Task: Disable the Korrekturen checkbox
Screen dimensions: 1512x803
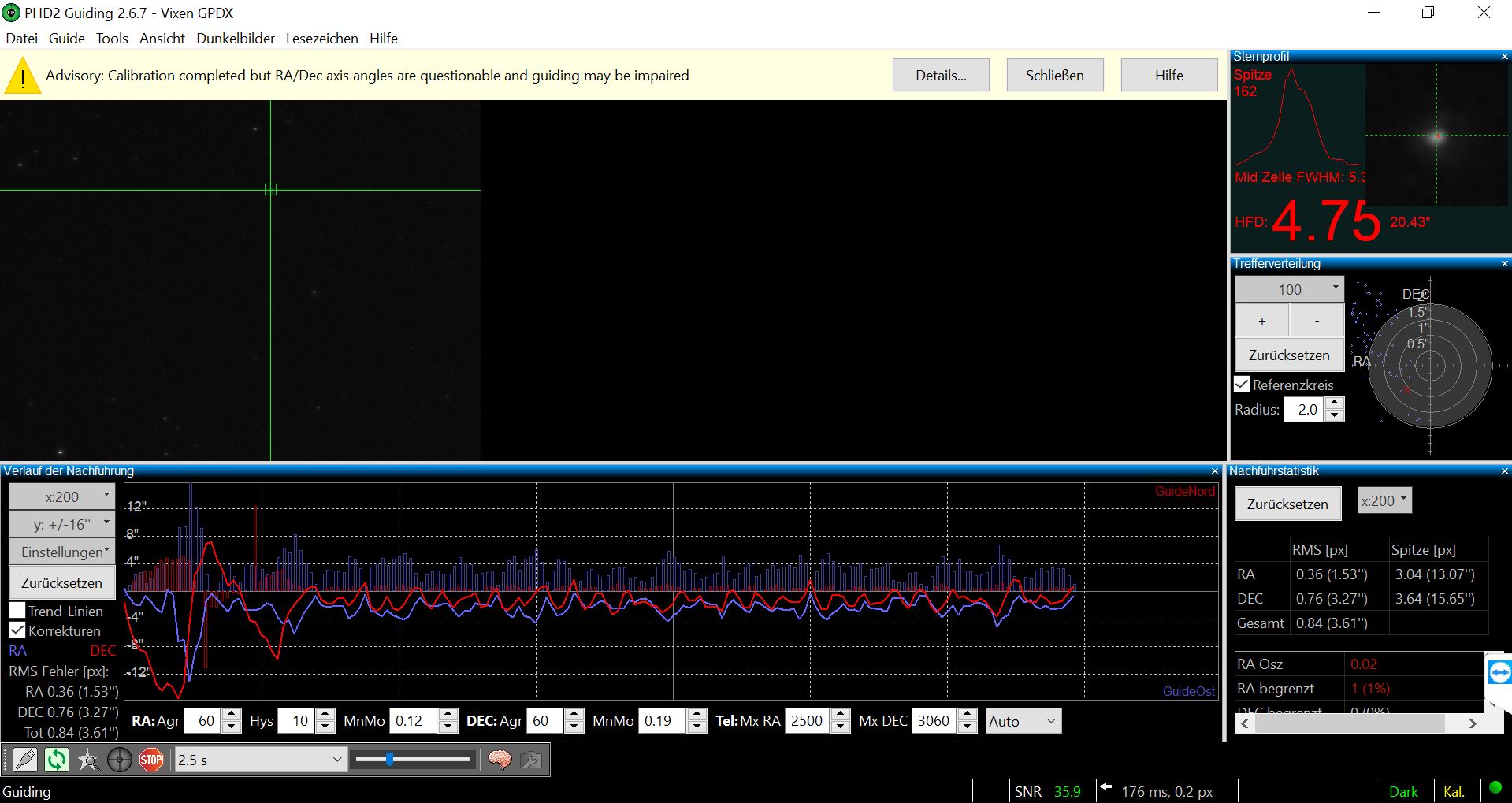Action: click(x=17, y=630)
